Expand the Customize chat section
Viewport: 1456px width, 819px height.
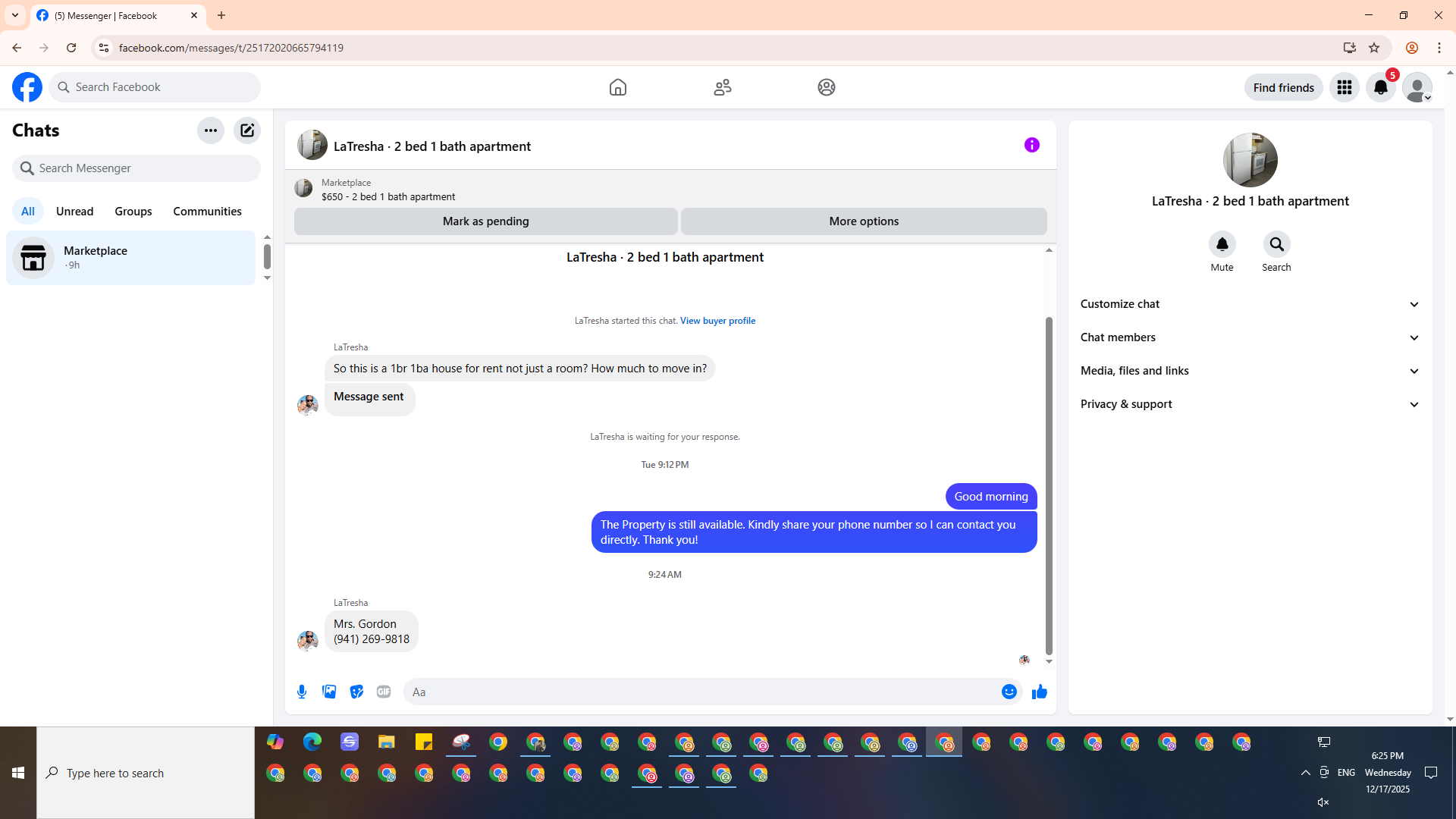1250,304
